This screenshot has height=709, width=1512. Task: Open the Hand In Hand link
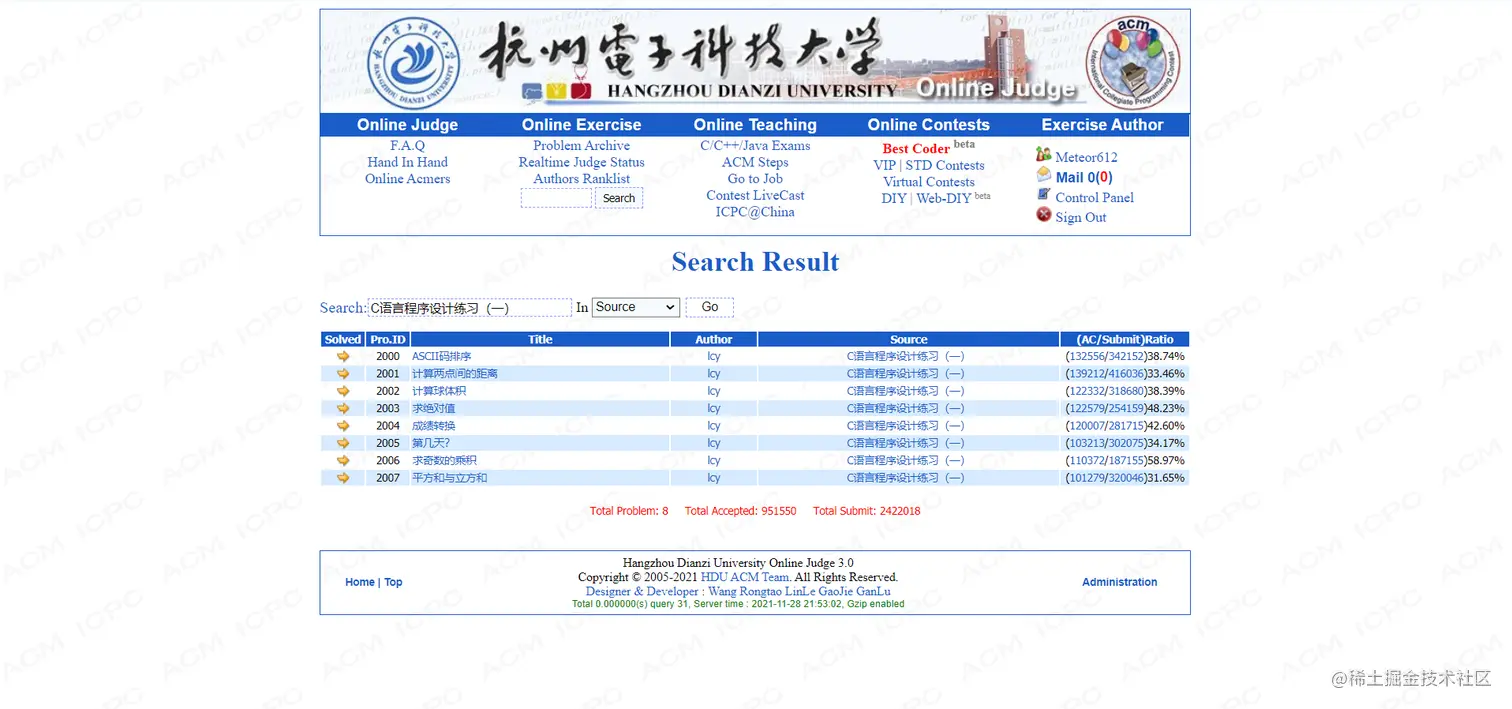[x=407, y=162]
